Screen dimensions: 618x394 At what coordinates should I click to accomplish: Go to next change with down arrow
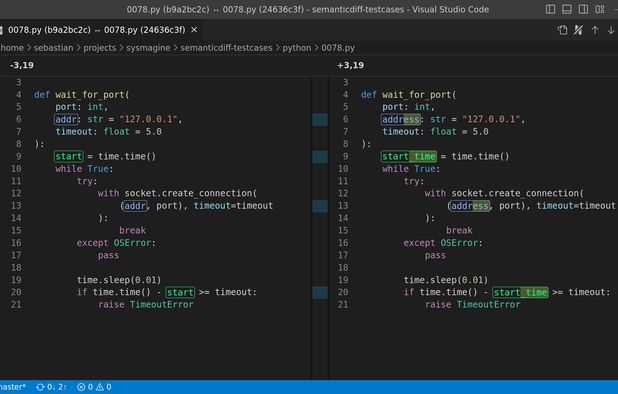coord(611,30)
